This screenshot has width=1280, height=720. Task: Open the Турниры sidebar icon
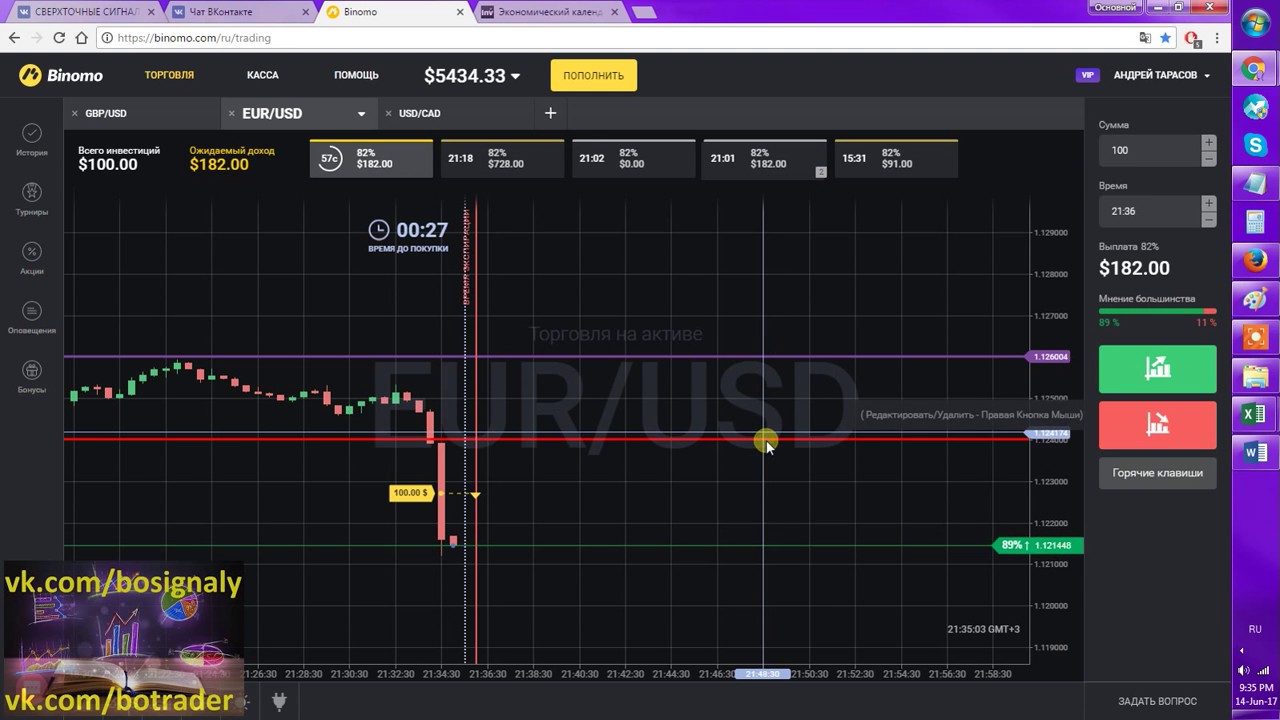(x=32, y=192)
